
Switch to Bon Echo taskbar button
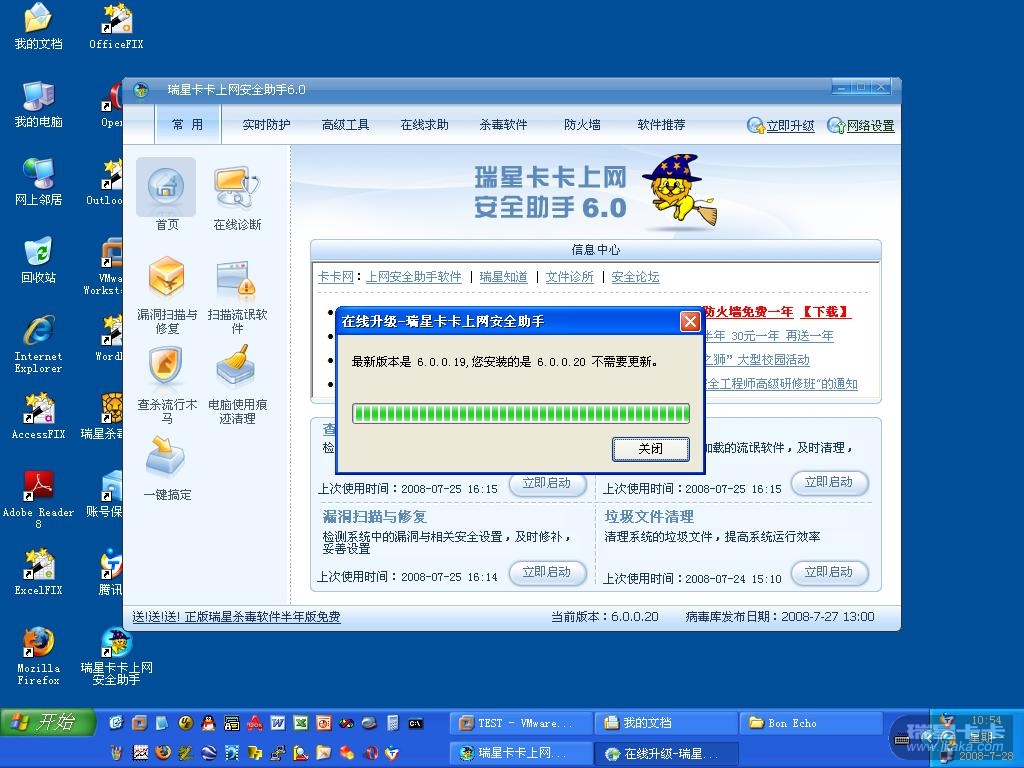tap(811, 723)
